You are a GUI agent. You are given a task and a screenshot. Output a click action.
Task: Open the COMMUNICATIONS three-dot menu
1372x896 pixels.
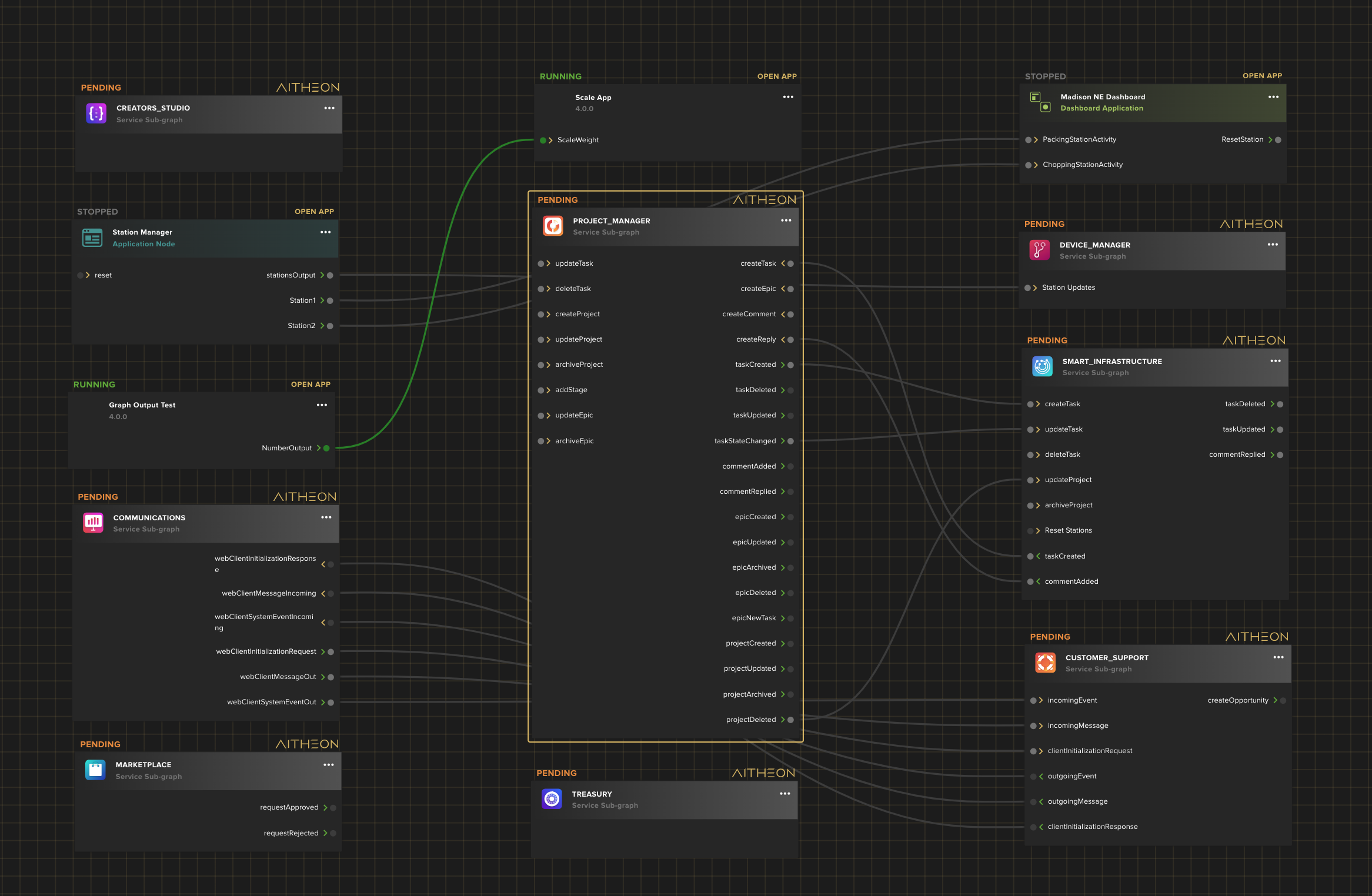pyautogui.click(x=326, y=517)
